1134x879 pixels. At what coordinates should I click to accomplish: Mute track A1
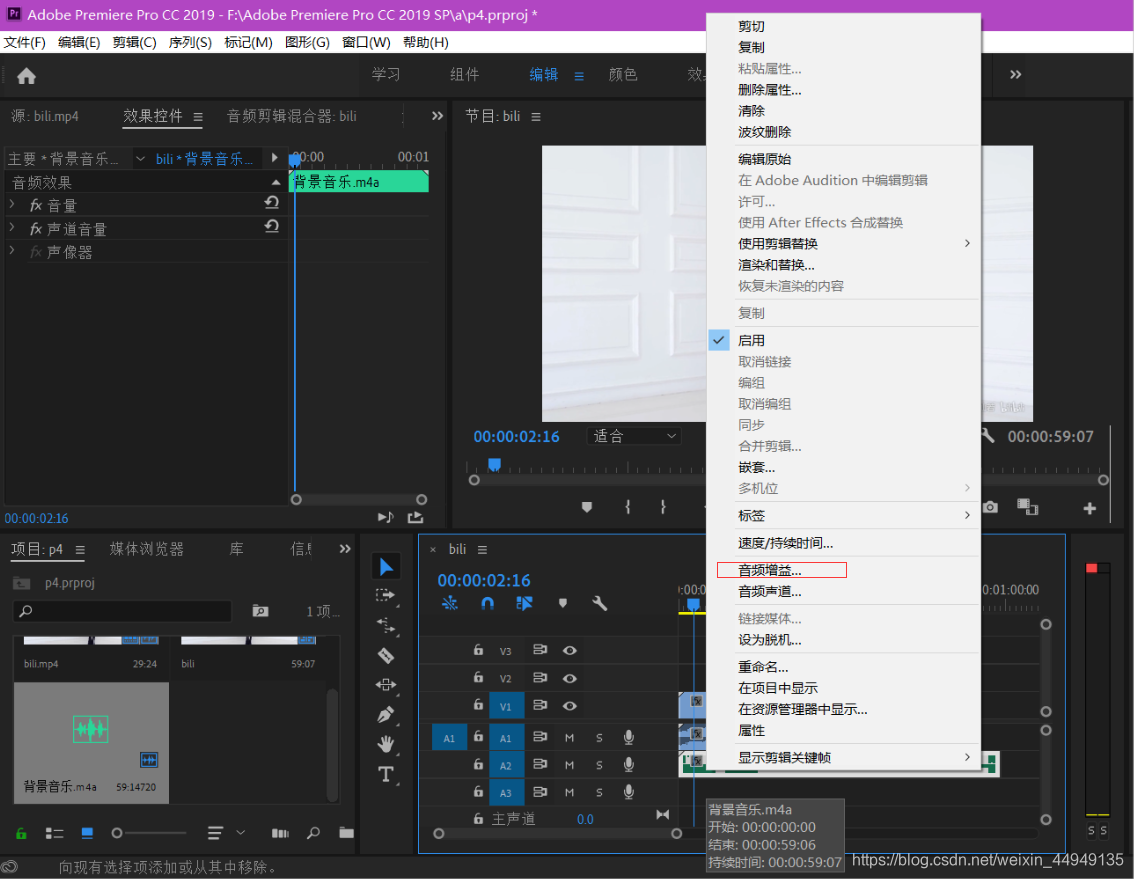point(569,738)
